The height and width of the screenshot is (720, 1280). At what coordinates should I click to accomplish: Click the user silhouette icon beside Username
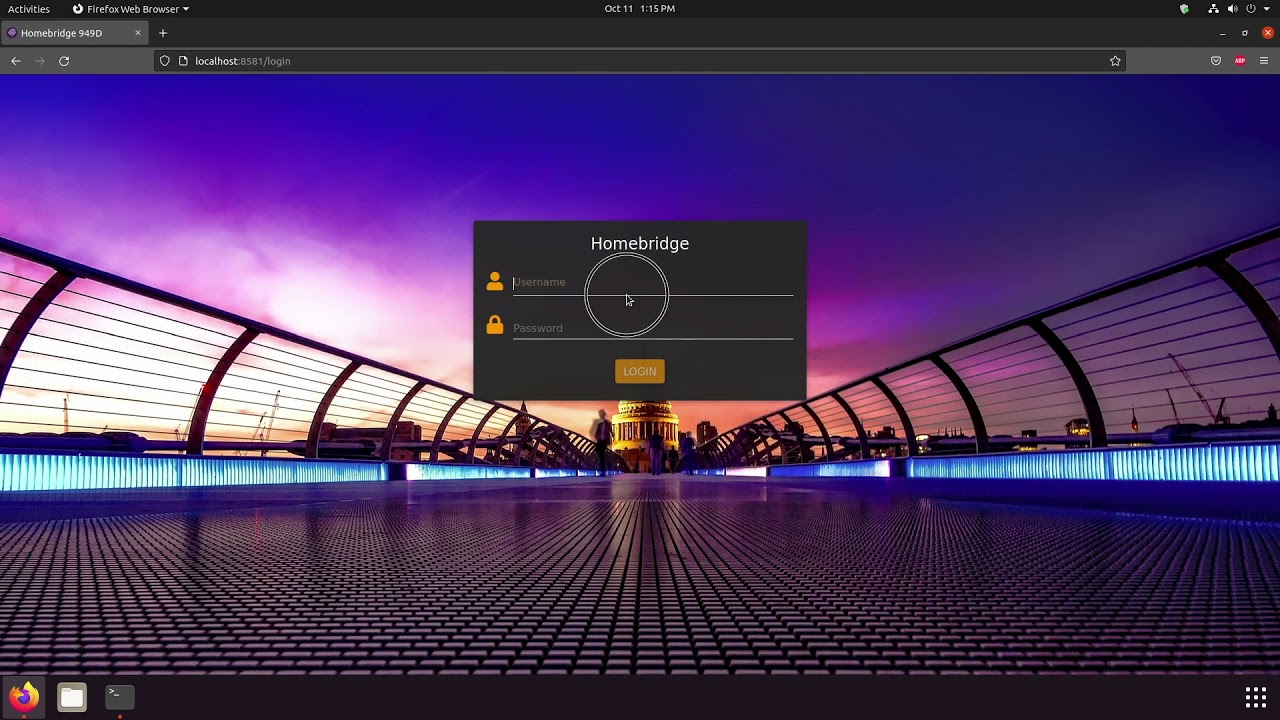(x=494, y=282)
